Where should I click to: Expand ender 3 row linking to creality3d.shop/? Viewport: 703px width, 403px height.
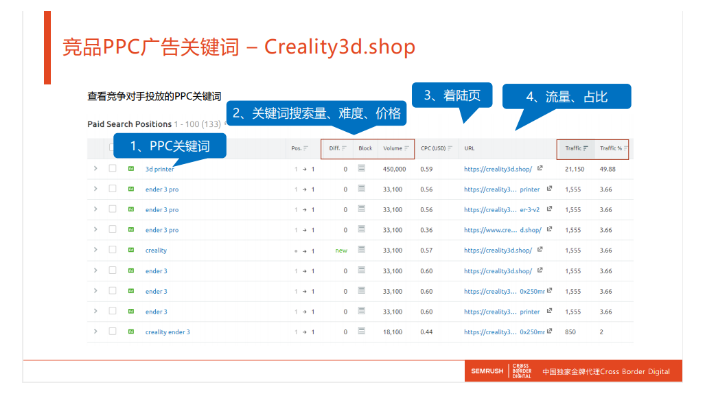coord(95,270)
